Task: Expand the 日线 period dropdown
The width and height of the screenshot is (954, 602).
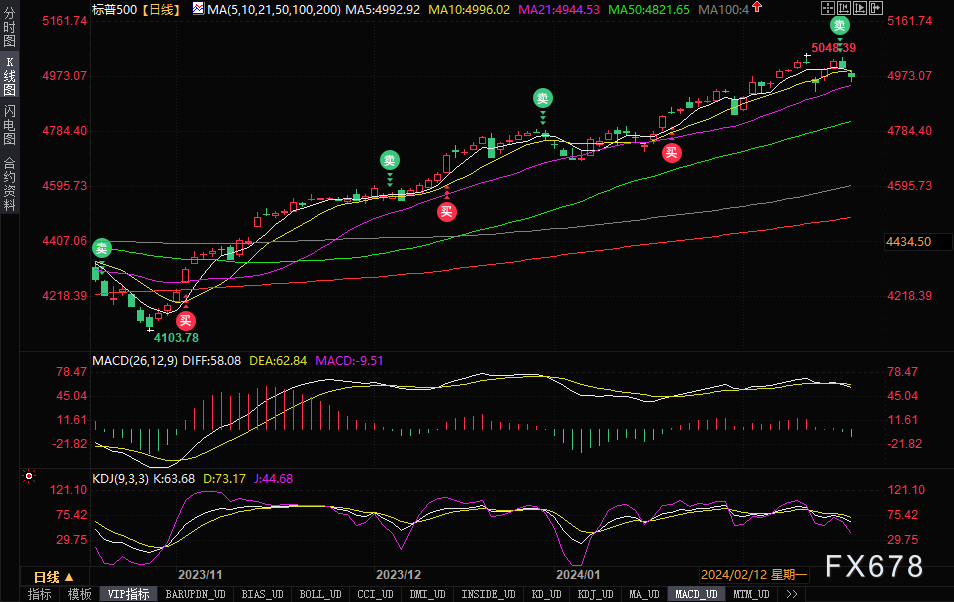Action: click(54, 576)
